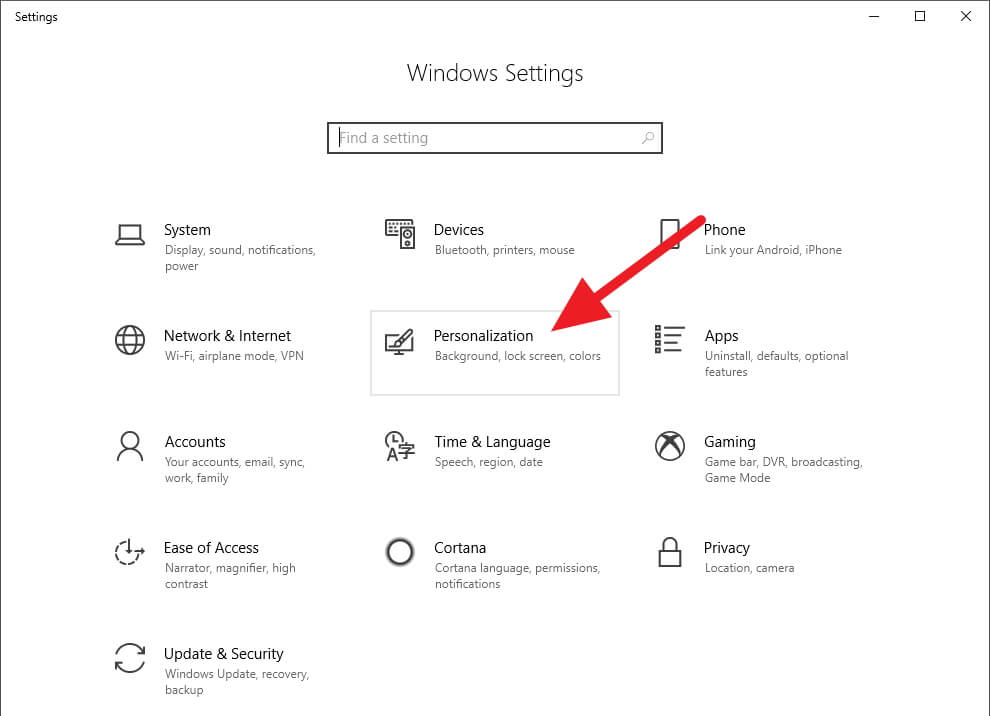Select the System category title
The image size is (990, 716).
[188, 230]
